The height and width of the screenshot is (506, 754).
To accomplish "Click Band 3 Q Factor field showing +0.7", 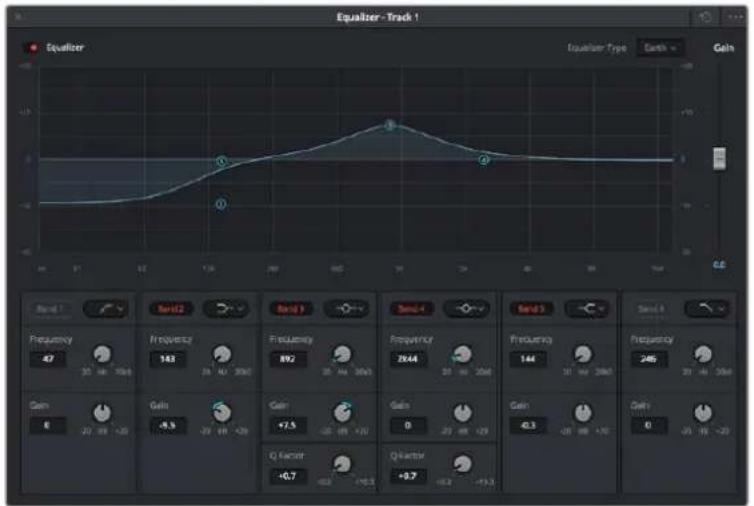I will click(288, 476).
